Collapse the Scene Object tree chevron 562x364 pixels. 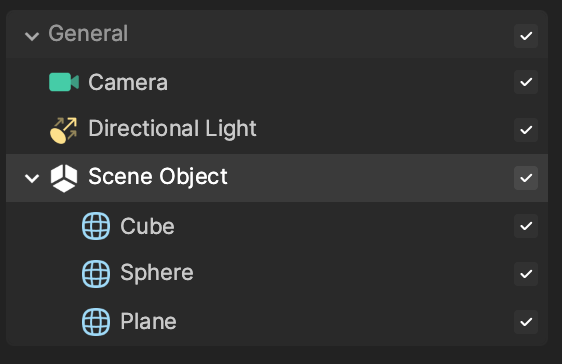32,178
